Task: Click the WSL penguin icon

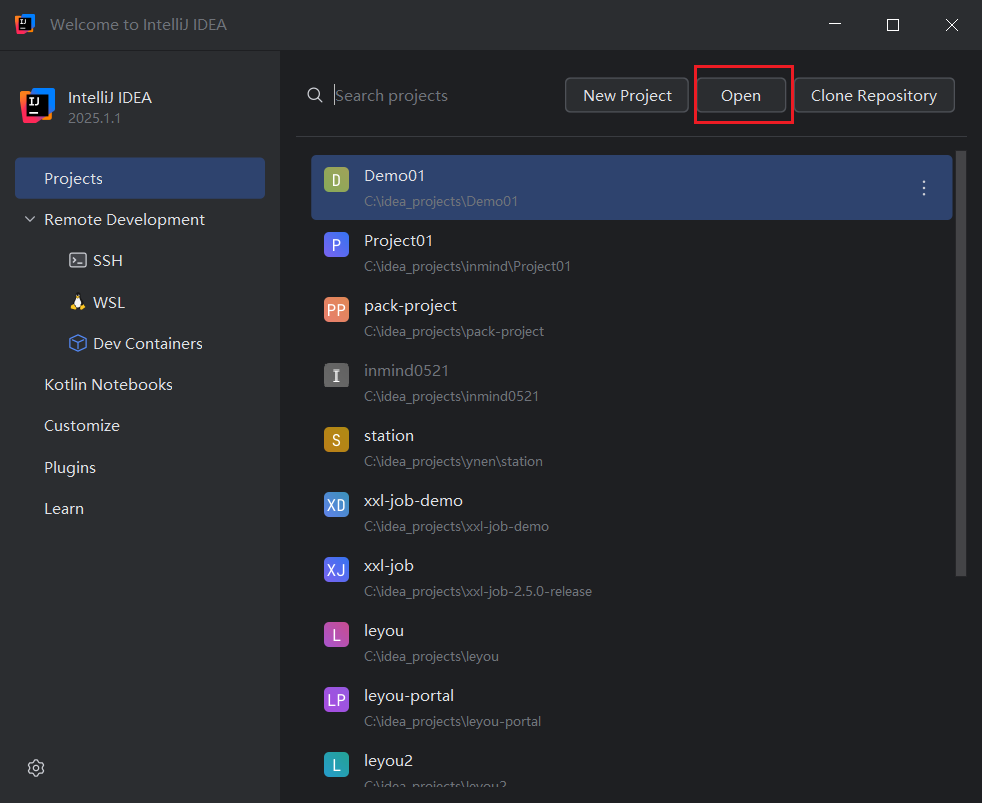Action: [x=78, y=303]
